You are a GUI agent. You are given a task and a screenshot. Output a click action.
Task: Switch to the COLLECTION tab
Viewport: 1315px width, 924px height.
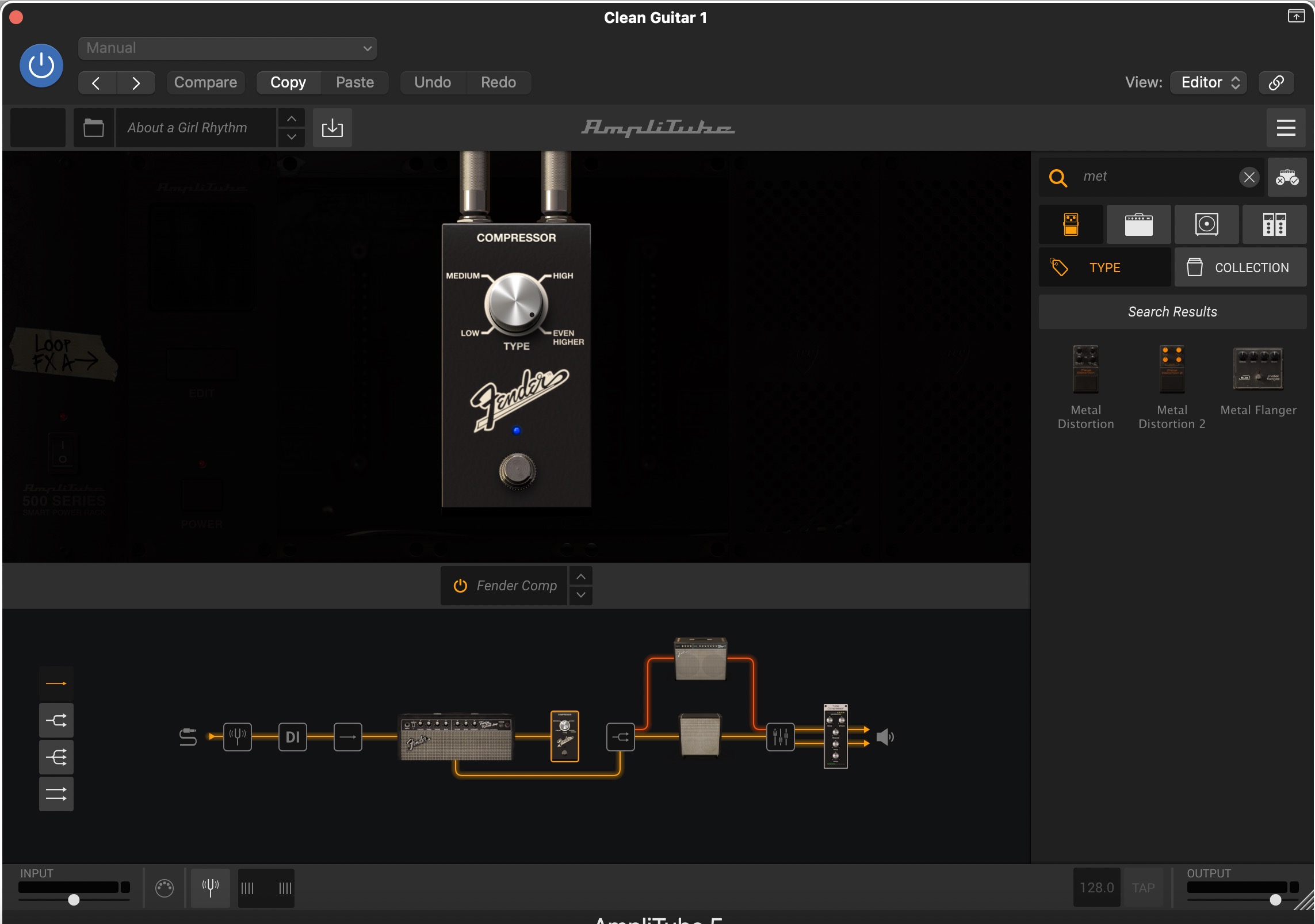(x=1240, y=268)
